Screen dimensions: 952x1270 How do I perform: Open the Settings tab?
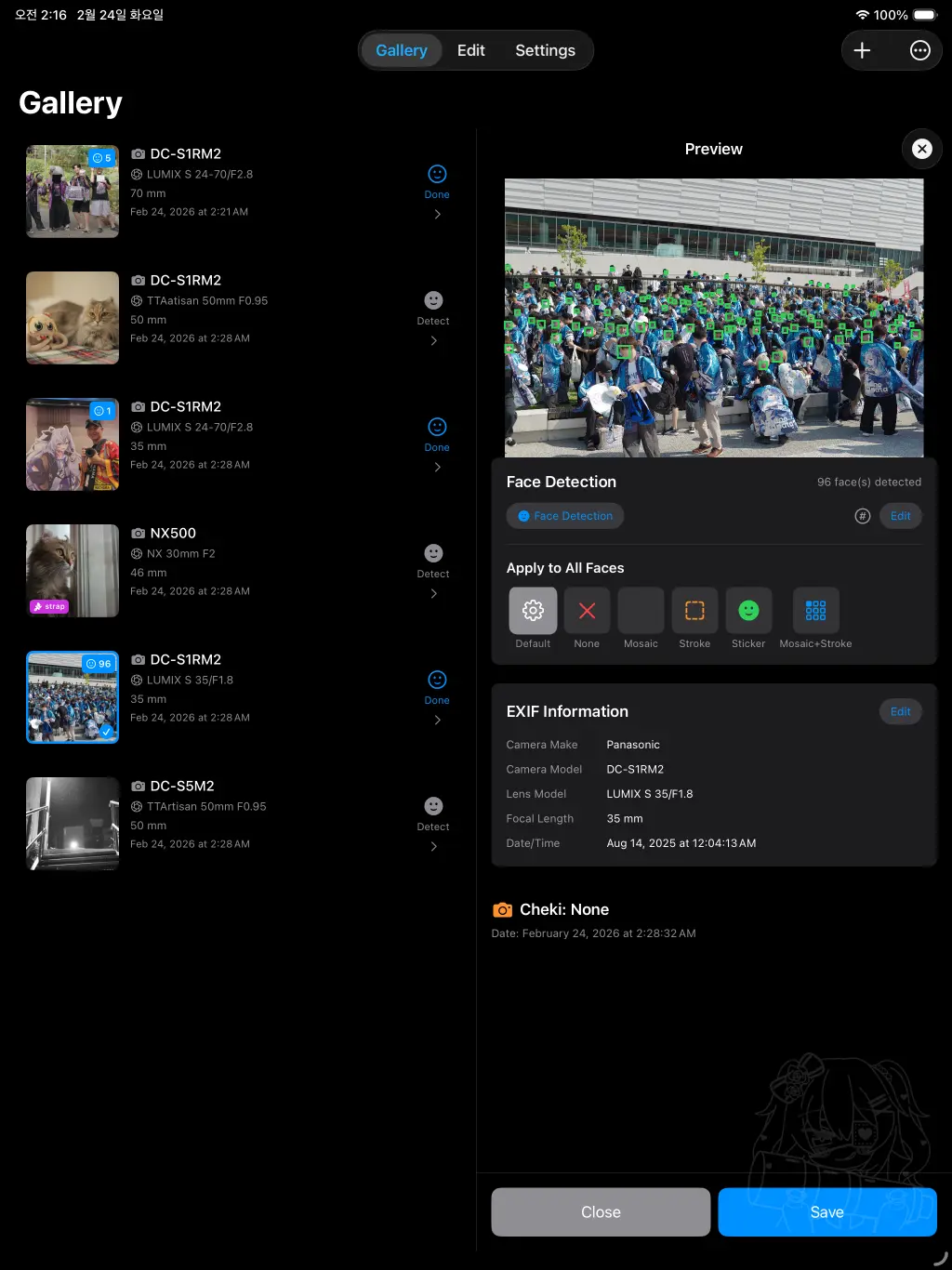click(x=545, y=50)
